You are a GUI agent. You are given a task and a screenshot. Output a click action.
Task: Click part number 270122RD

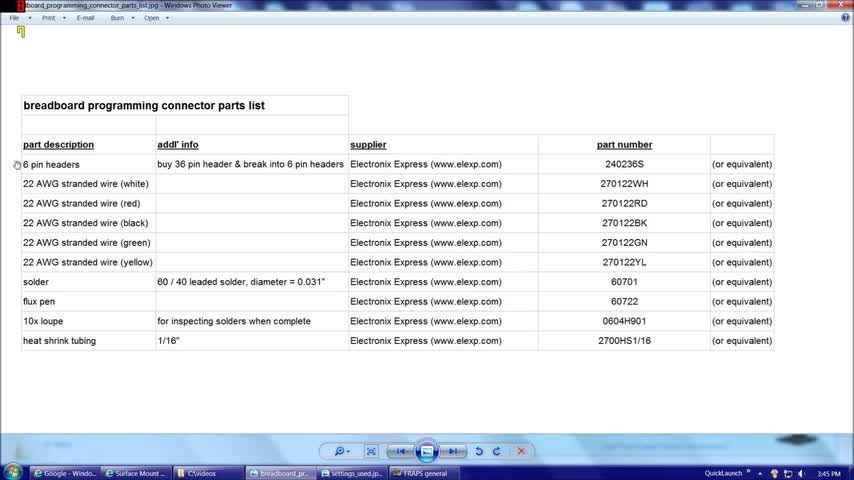(x=624, y=204)
